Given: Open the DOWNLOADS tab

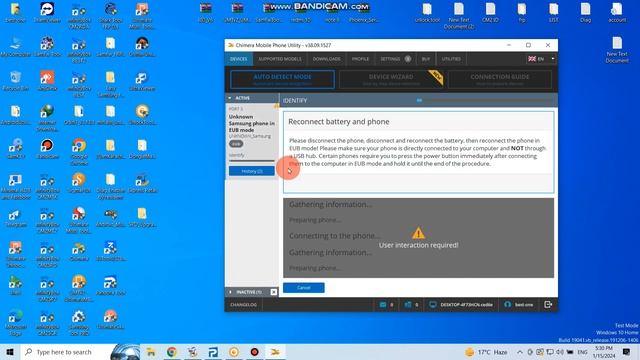Looking at the screenshot, I should [327, 59].
